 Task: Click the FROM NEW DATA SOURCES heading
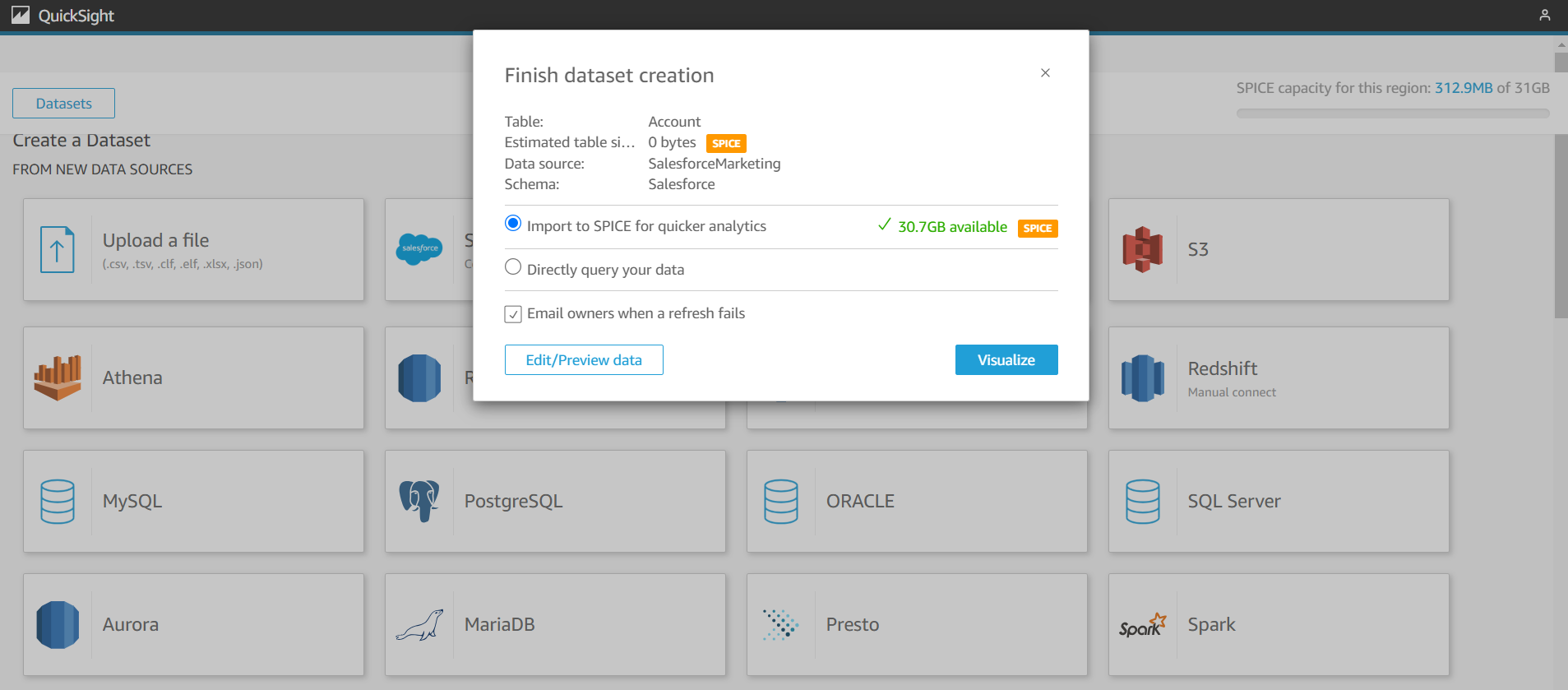point(103,169)
